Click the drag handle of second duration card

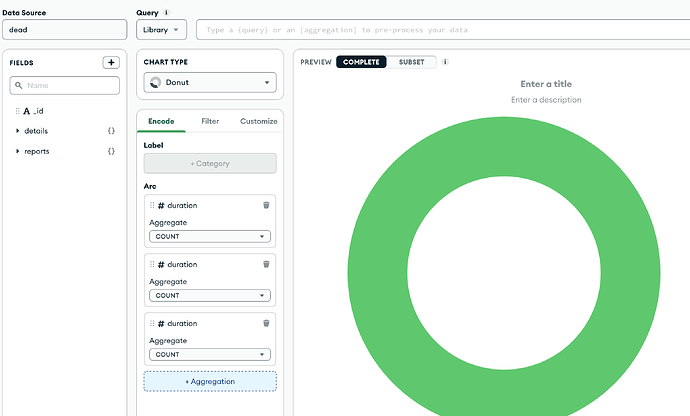(152, 264)
